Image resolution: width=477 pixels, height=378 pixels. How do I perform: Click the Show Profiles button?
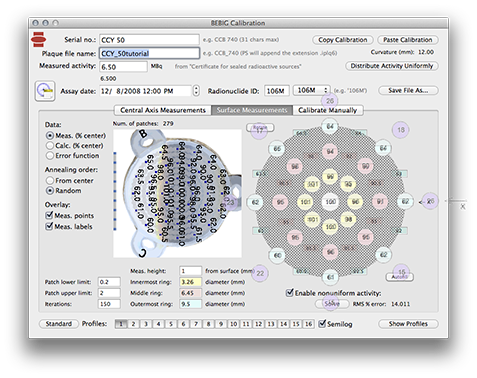point(408,324)
